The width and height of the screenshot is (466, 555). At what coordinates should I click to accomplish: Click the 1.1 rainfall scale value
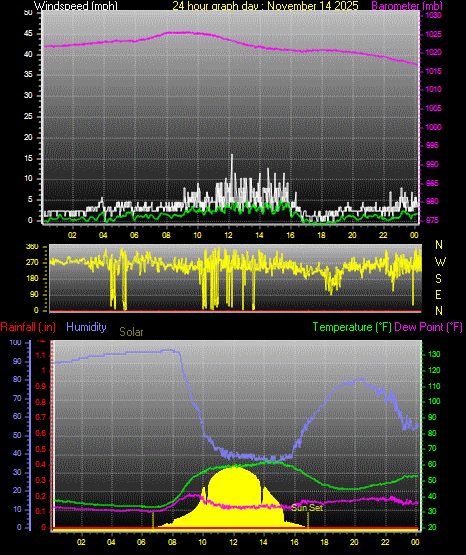pyautogui.click(x=41, y=355)
